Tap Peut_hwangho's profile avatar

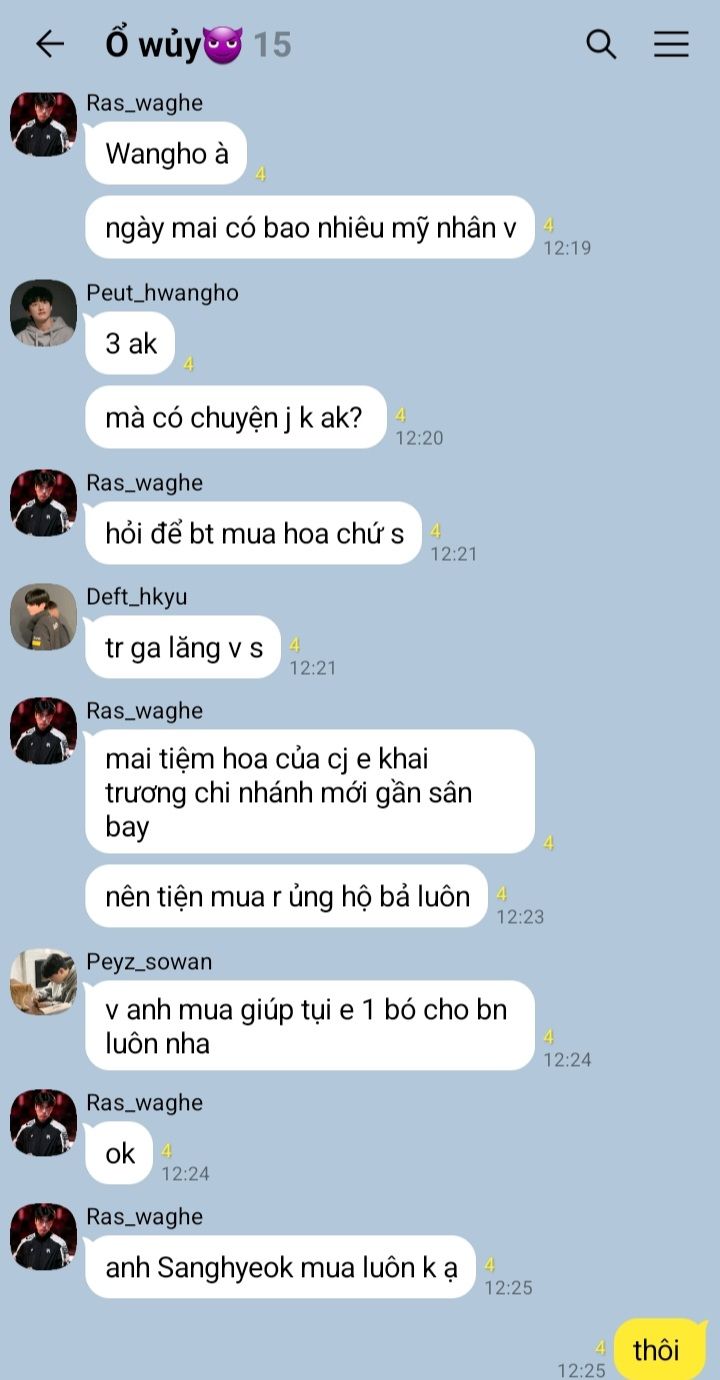[x=43, y=313]
